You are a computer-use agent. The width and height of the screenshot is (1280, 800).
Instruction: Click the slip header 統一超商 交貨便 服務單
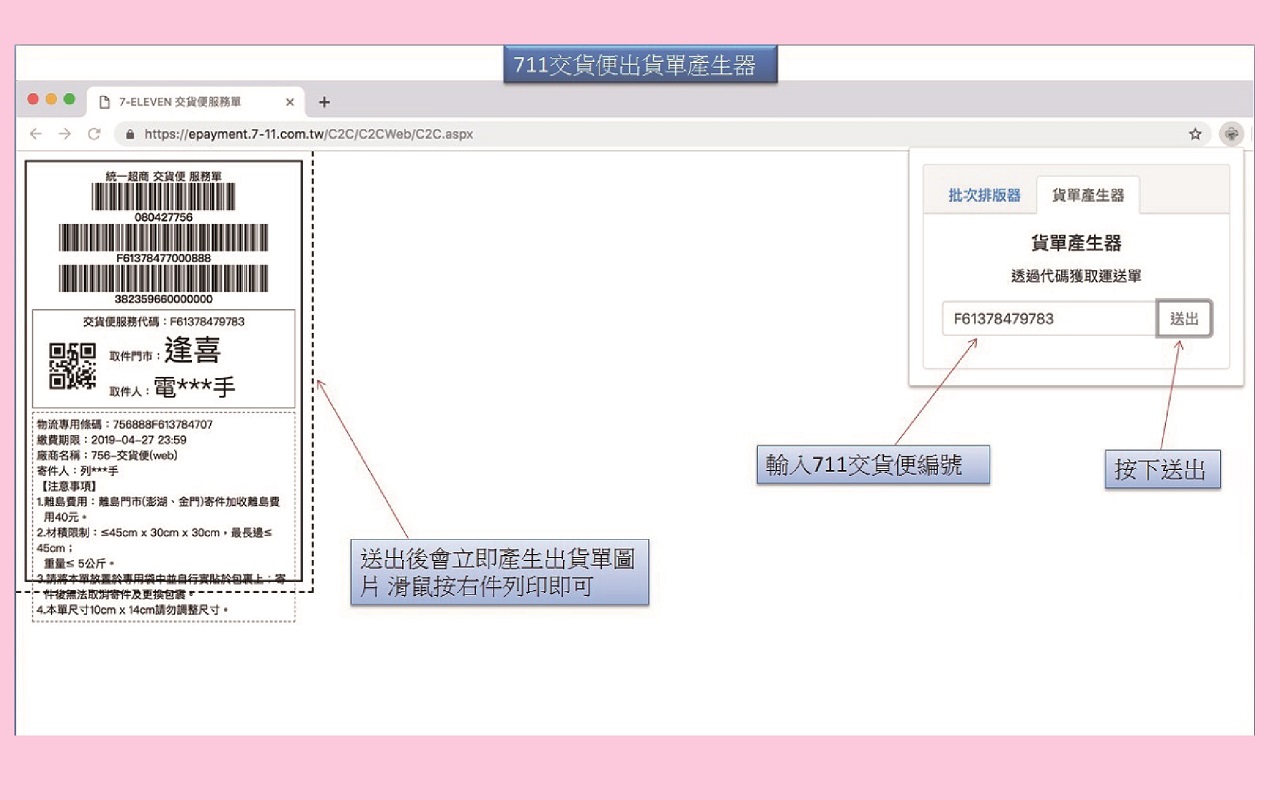(x=164, y=175)
